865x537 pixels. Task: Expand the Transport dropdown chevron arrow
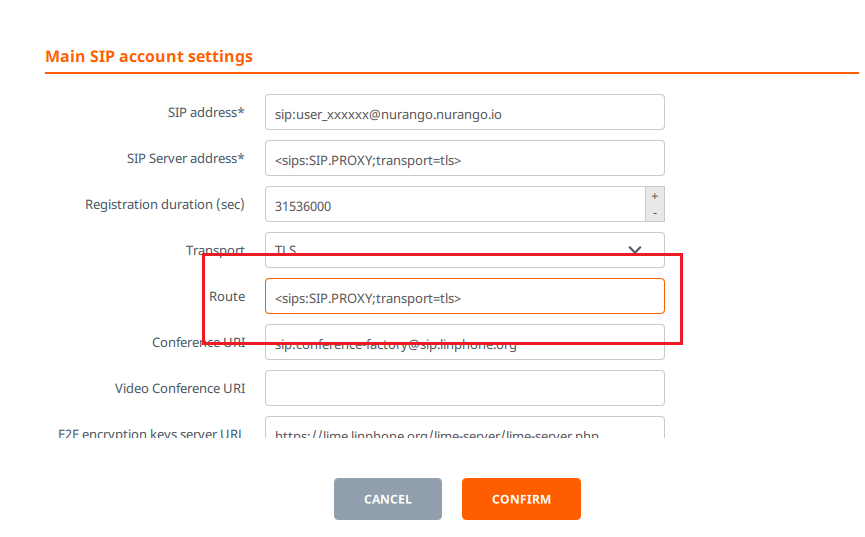[x=635, y=250]
